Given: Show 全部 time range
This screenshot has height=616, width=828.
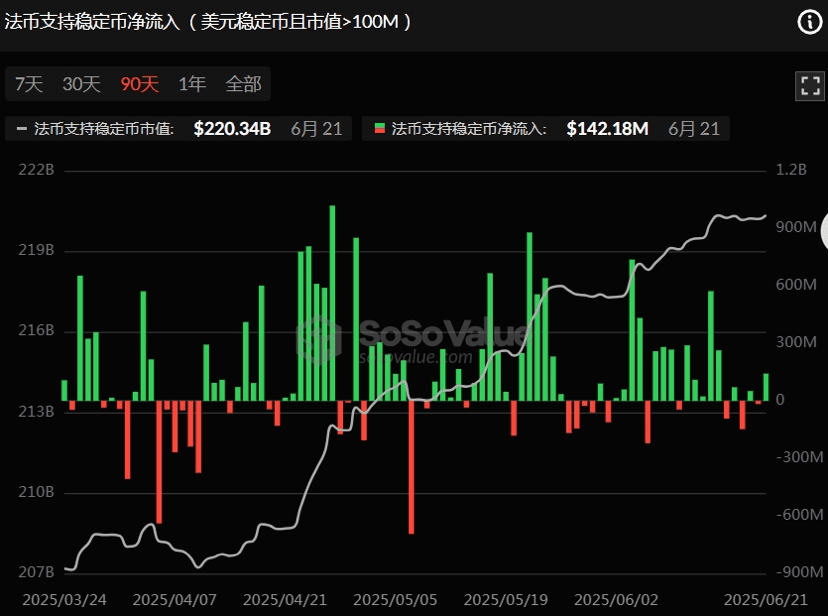Looking at the screenshot, I should pos(243,84).
